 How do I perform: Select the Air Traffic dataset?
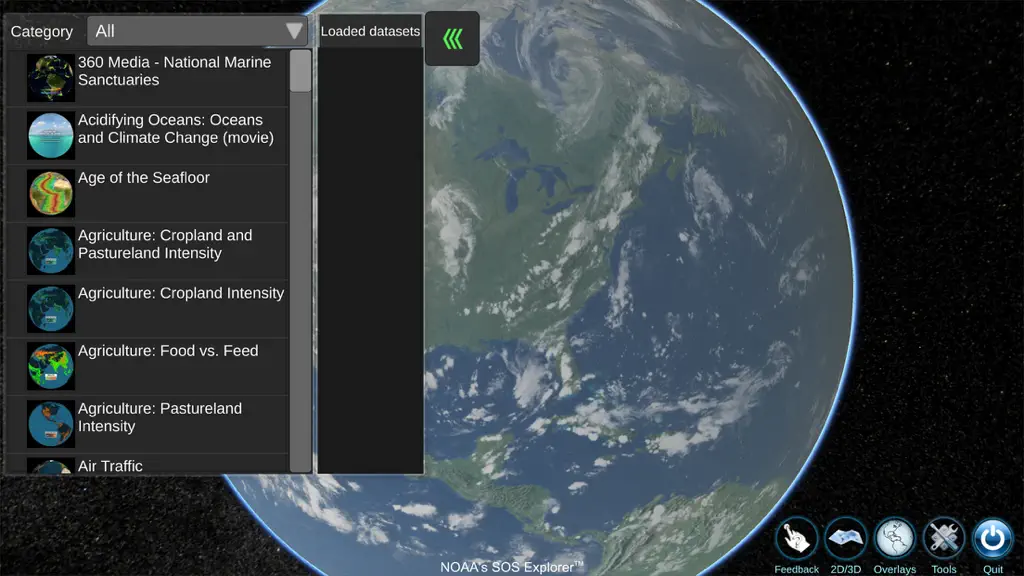(x=148, y=464)
